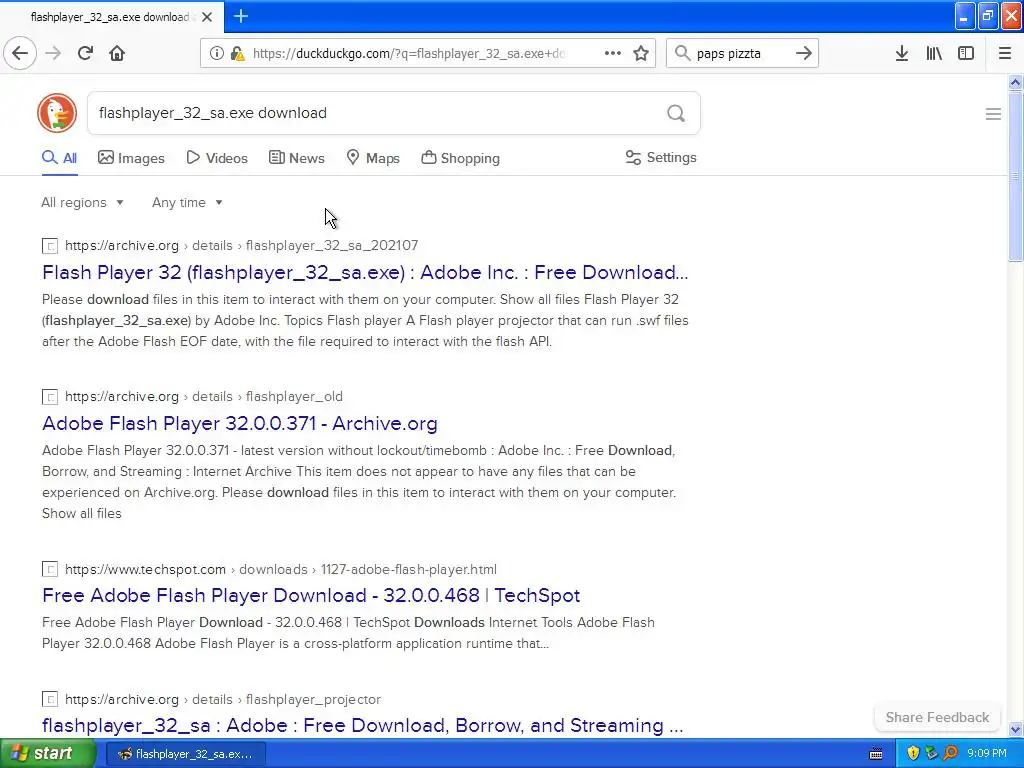
Task: Focus the 'paps pizzta' browser search field
Action: (x=741, y=54)
